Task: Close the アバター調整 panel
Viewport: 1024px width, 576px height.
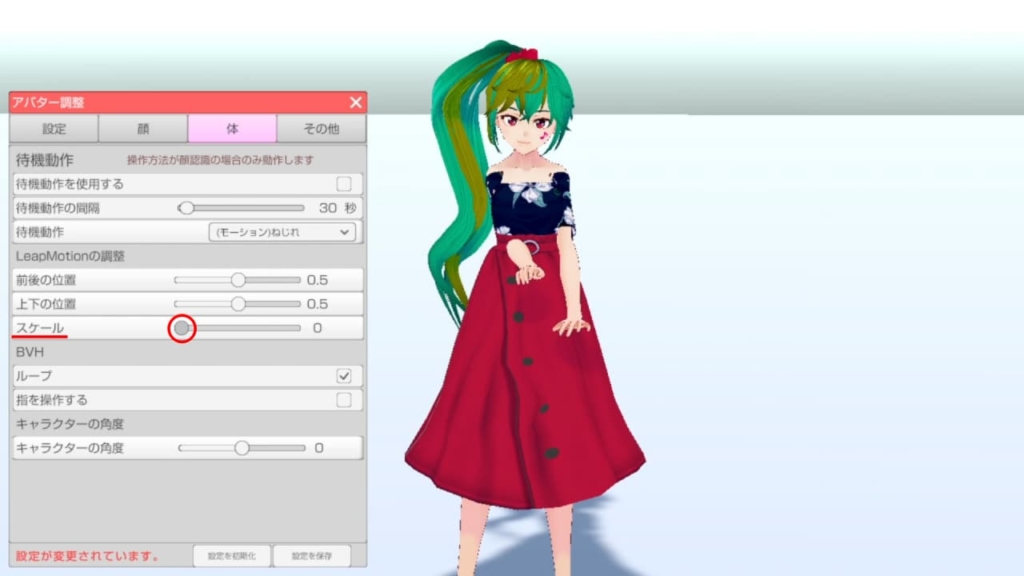Action: click(x=355, y=103)
